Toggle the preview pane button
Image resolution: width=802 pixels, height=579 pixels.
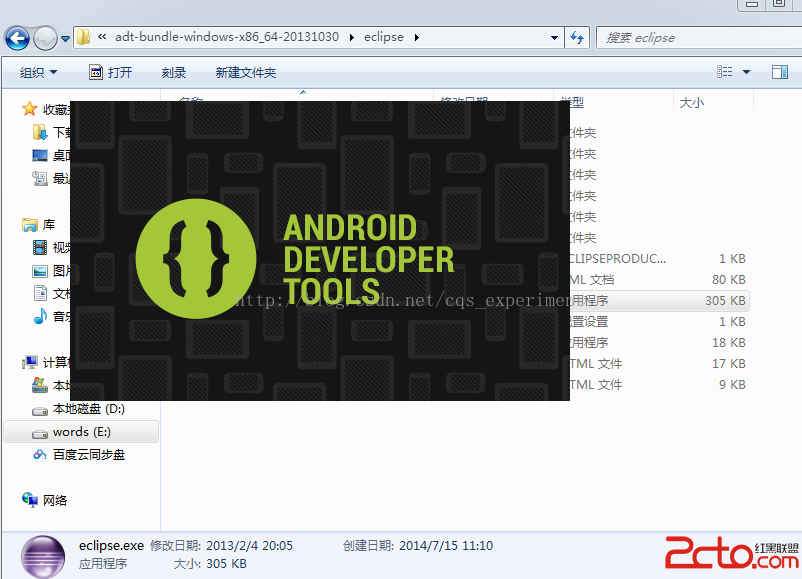tap(779, 72)
